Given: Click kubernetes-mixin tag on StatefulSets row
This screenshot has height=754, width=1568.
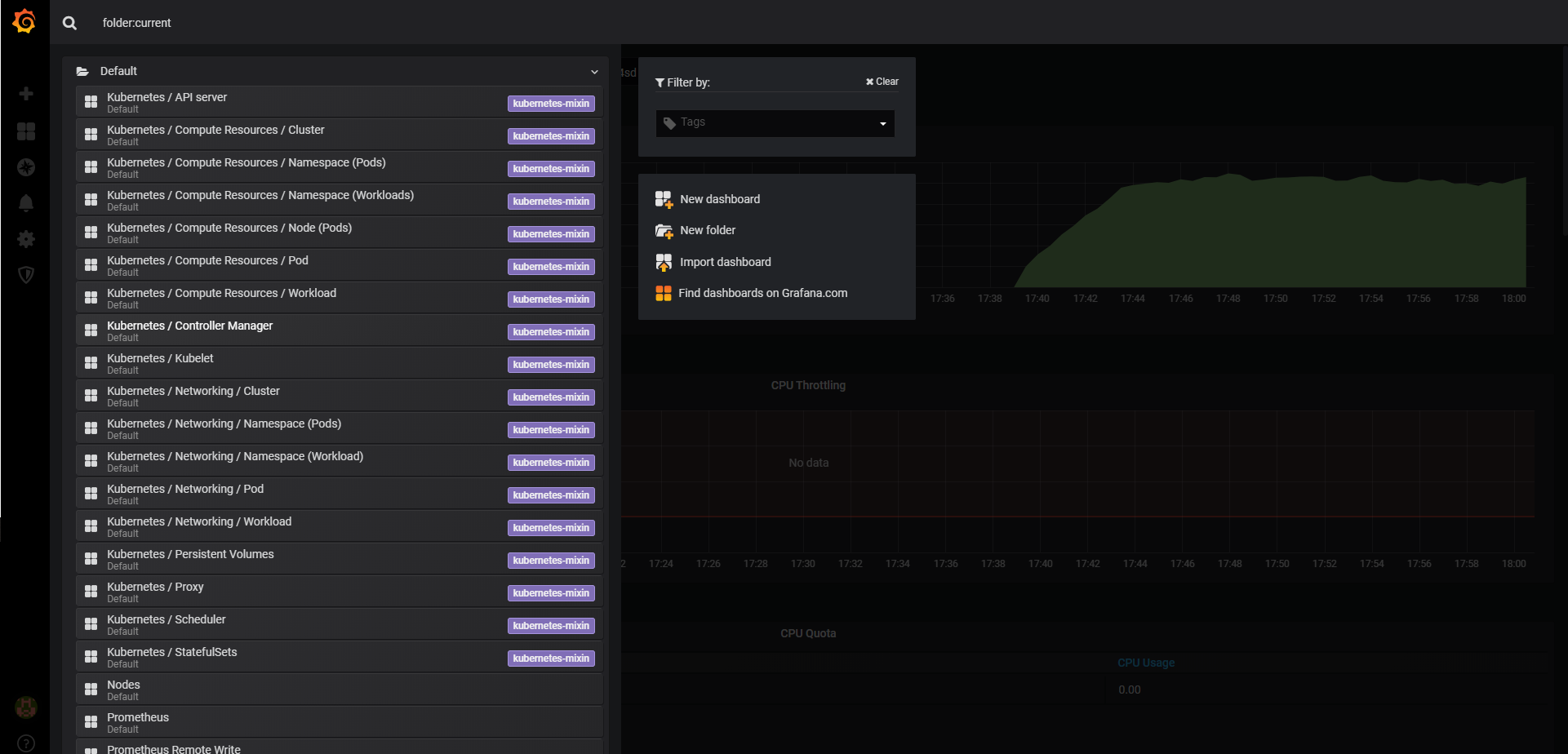Looking at the screenshot, I should coord(551,659).
